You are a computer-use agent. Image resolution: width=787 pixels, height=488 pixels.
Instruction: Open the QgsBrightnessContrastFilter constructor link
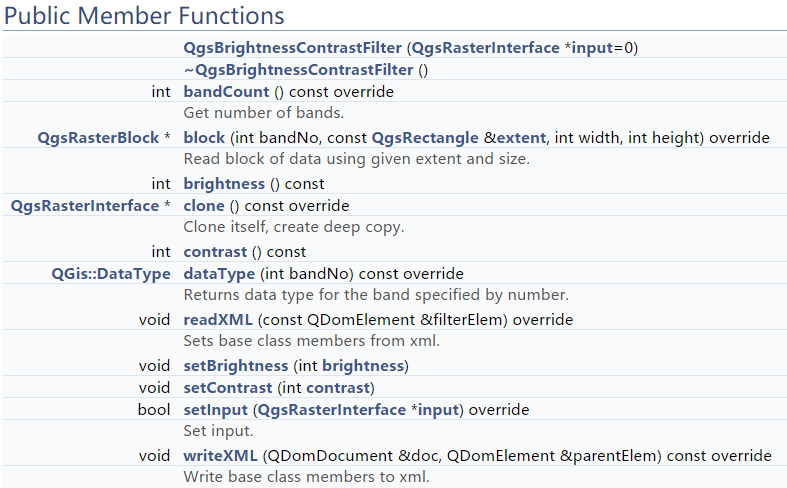pyautogui.click(x=294, y=47)
